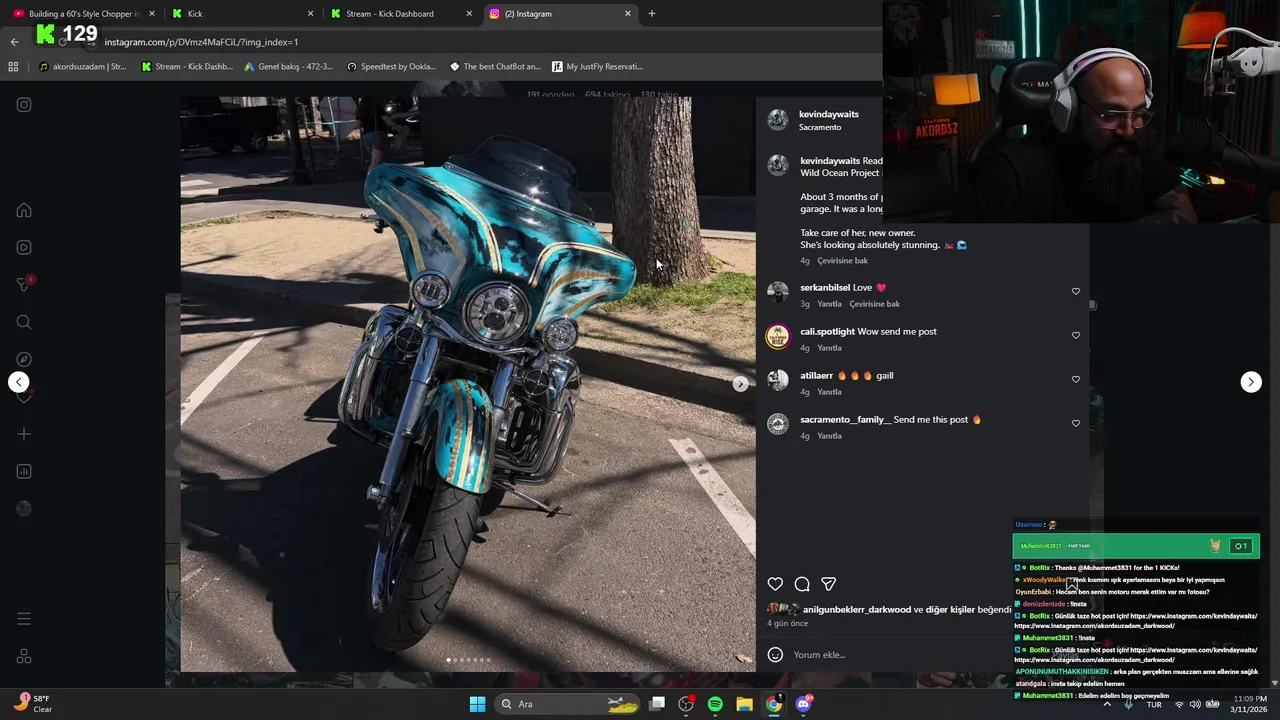The image size is (1280, 720).
Task: See translation of the post caption
Action: (x=842, y=261)
